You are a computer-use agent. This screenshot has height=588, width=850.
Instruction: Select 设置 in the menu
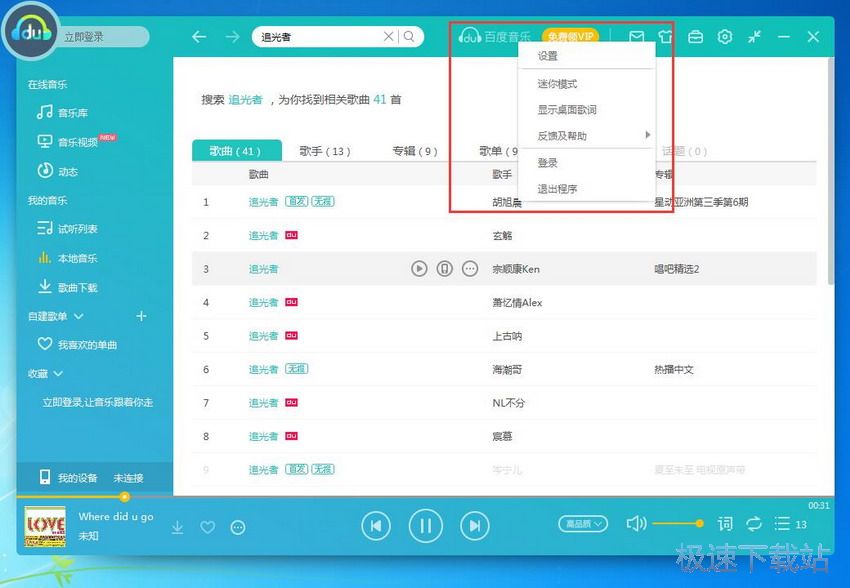587,56
